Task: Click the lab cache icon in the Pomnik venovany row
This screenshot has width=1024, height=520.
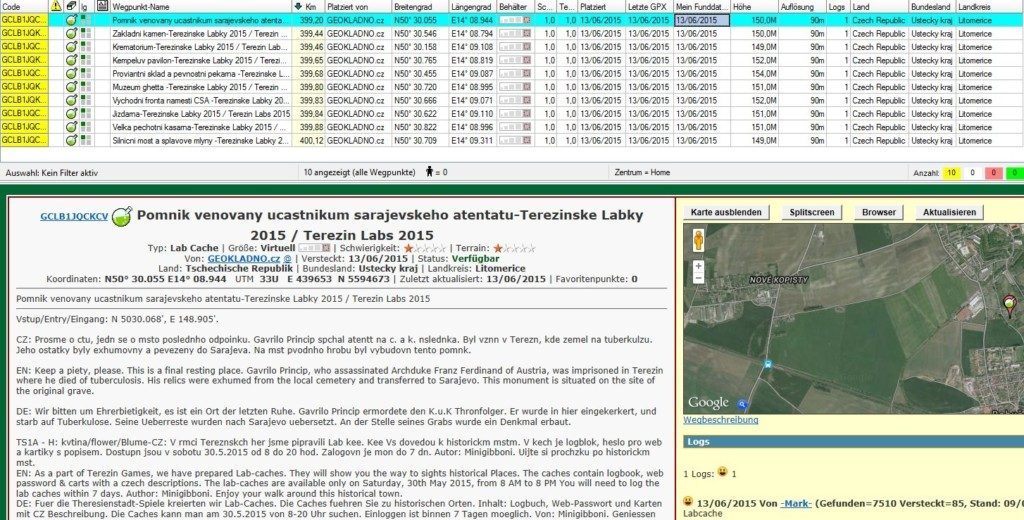Action: 71,20
